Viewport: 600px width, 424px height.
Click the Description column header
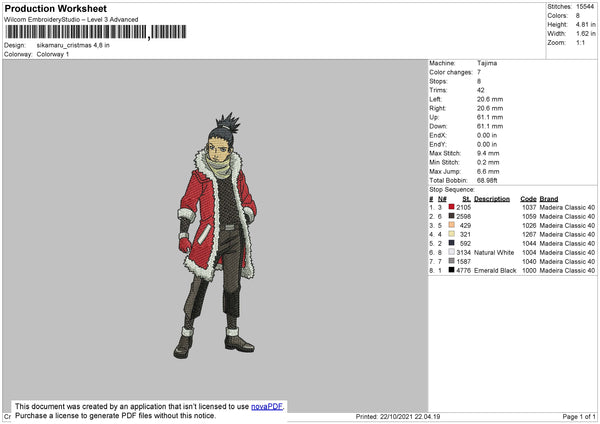tap(492, 199)
